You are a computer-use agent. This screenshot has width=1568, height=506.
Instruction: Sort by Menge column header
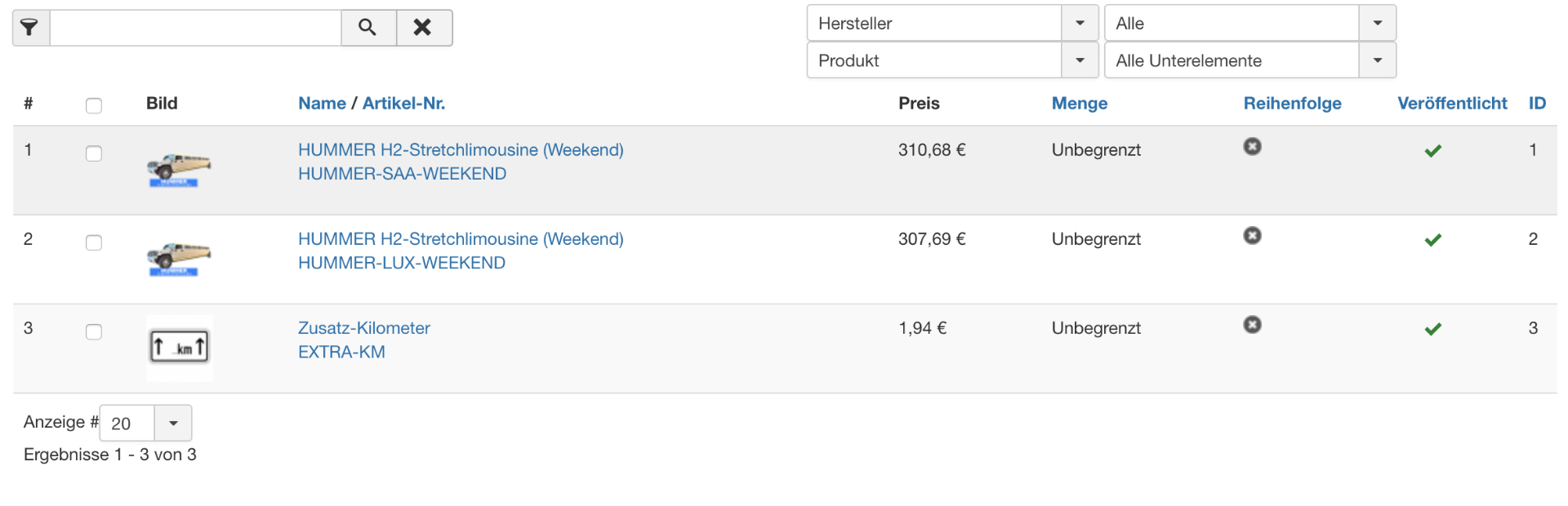pos(1079,104)
